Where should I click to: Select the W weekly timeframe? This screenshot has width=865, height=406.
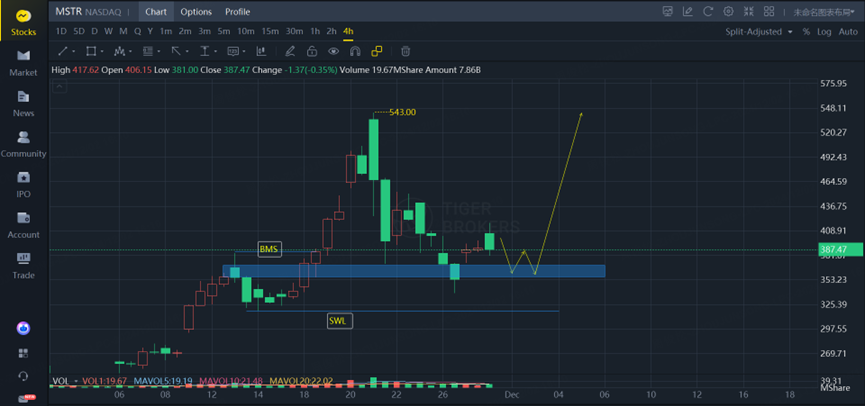click(109, 31)
